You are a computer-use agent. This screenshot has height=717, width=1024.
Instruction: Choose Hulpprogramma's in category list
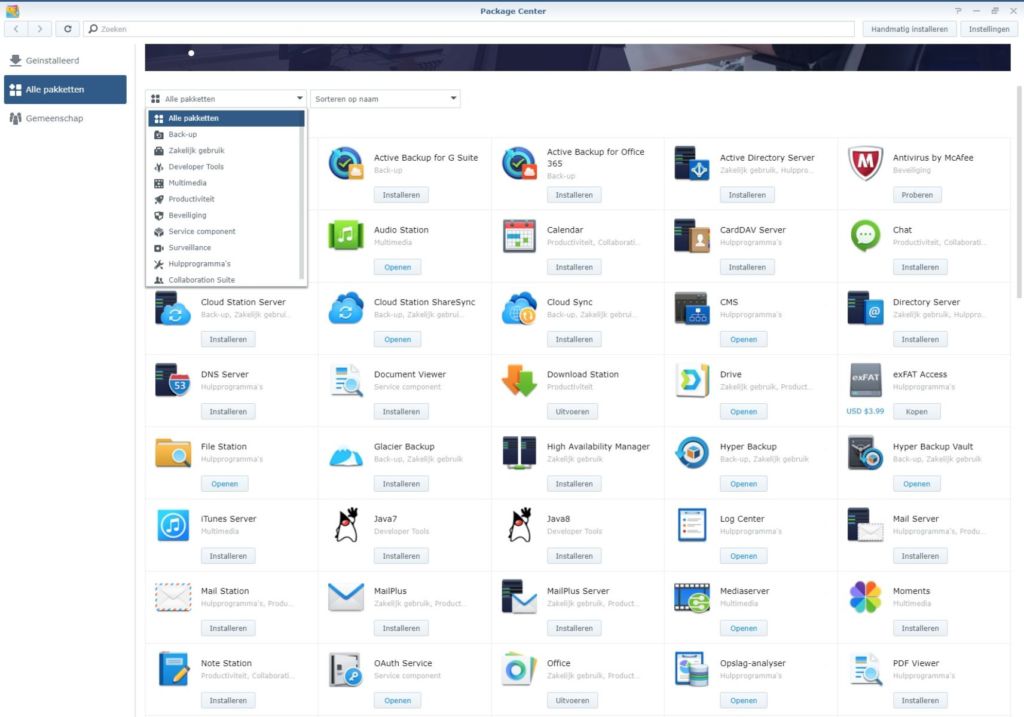click(226, 264)
